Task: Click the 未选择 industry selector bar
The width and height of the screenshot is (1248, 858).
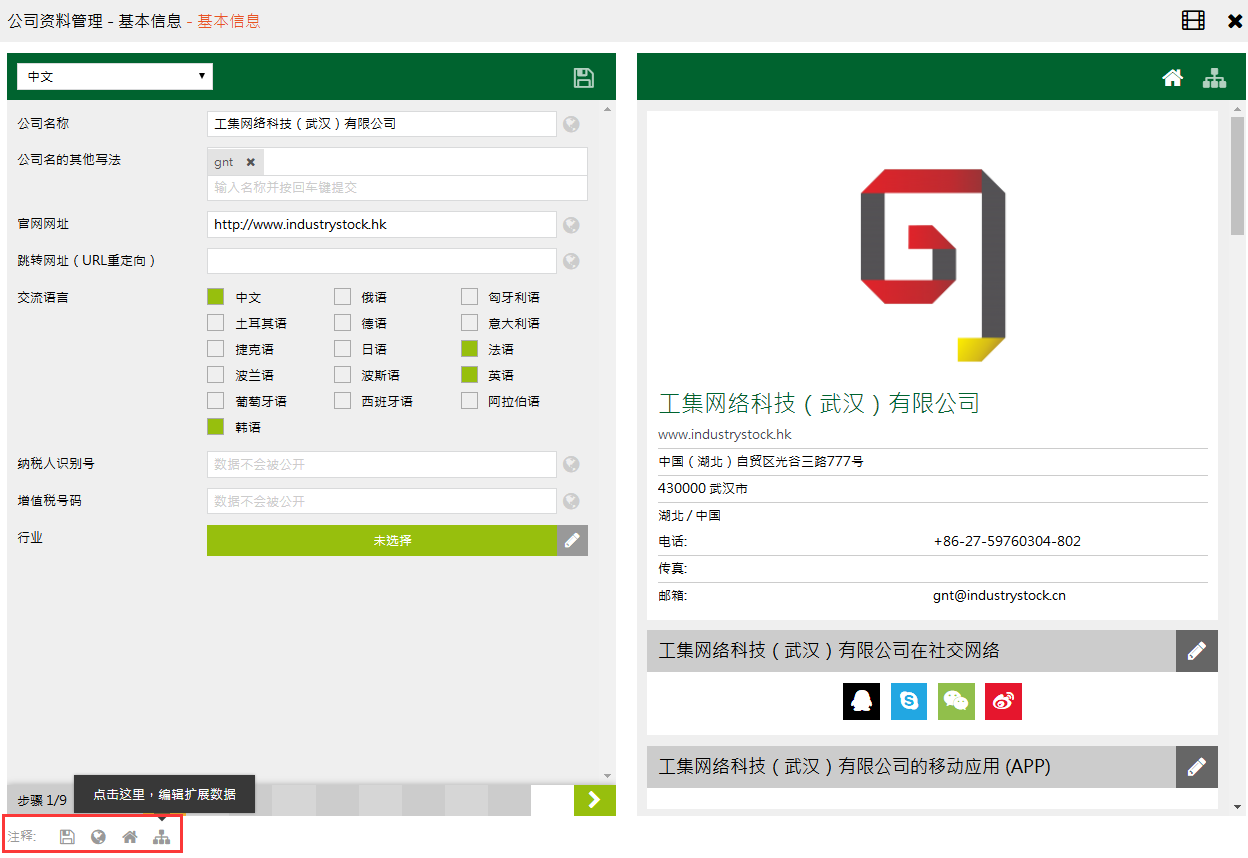Action: (382, 541)
